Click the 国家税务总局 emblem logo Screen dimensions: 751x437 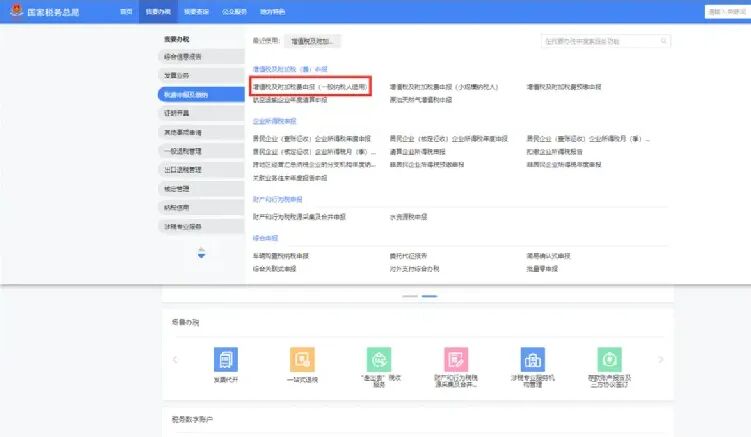point(16,10)
